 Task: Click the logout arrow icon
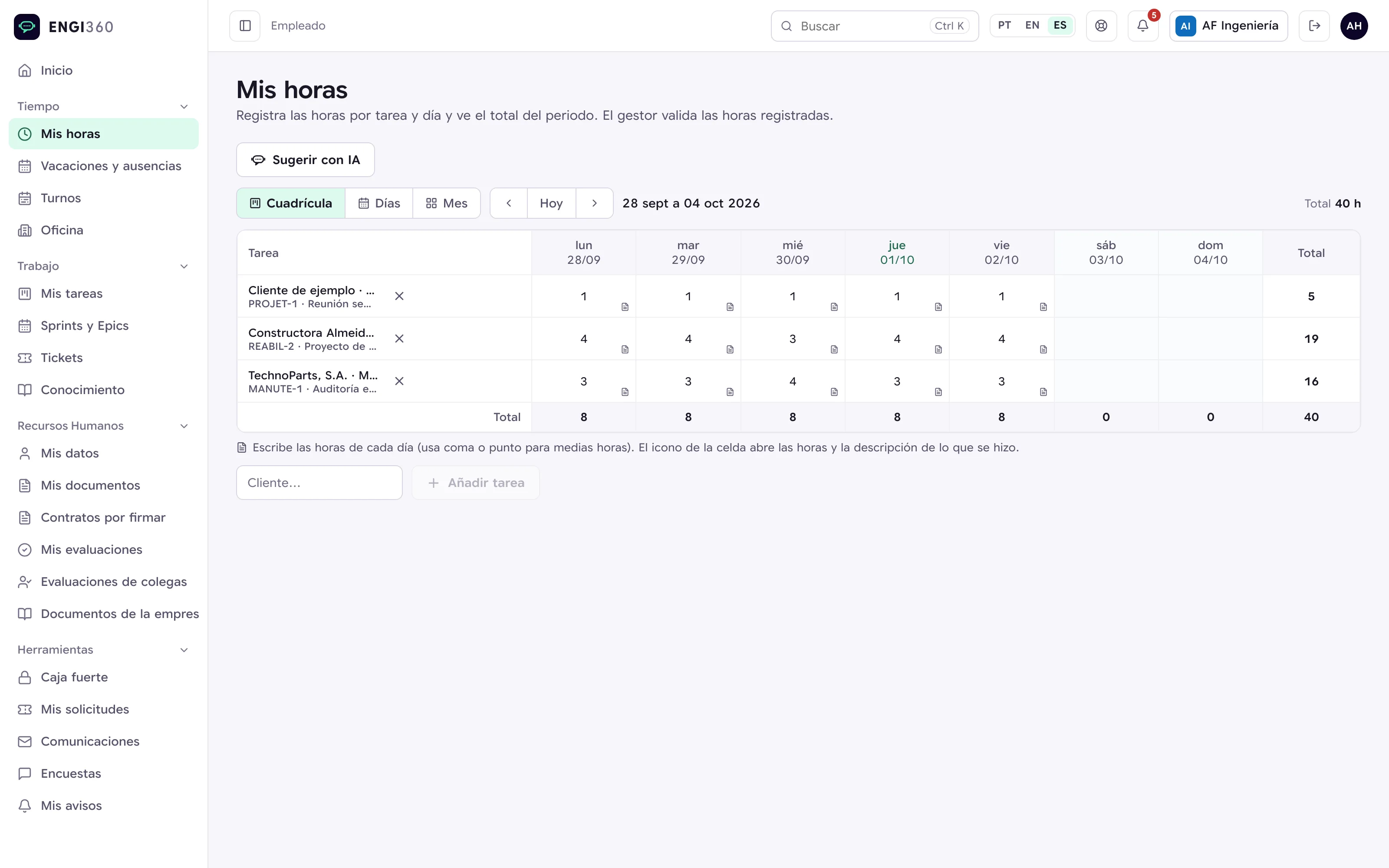click(1314, 26)
